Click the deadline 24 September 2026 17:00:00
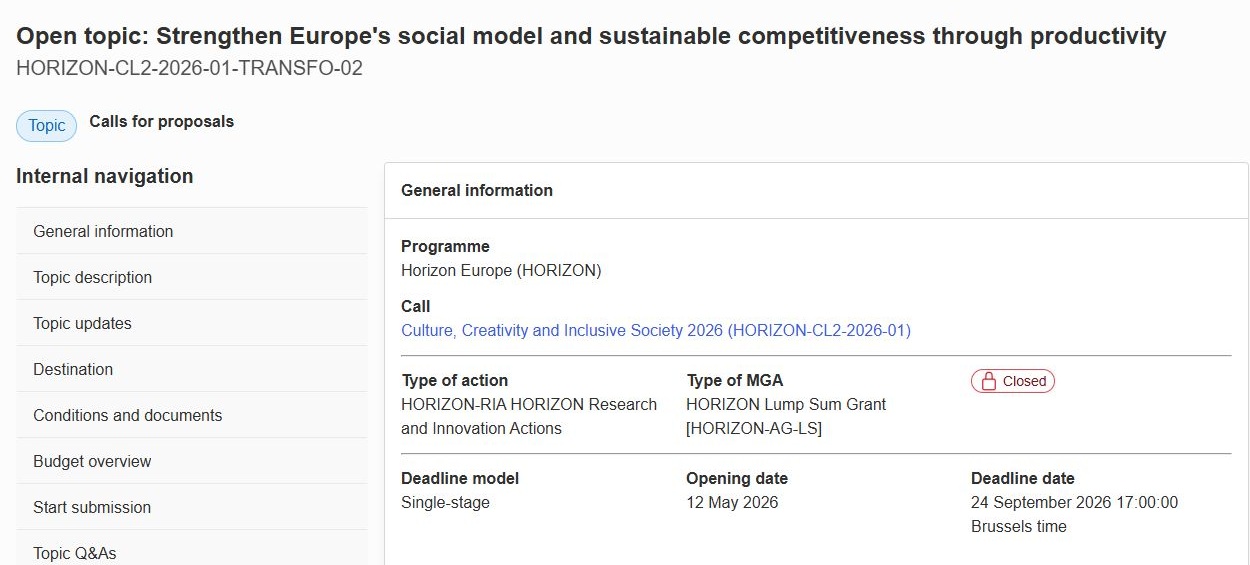1250x565 pixels. pyautogui.click(x=1075, y=502)
